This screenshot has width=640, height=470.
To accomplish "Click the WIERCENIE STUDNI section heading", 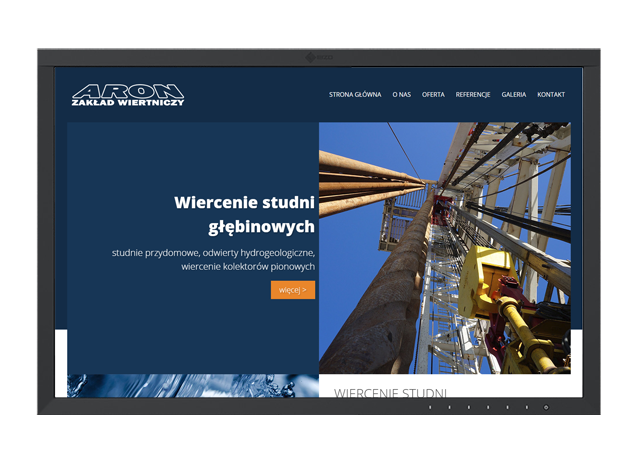I will pyautogui.click(x=390, y=392).
